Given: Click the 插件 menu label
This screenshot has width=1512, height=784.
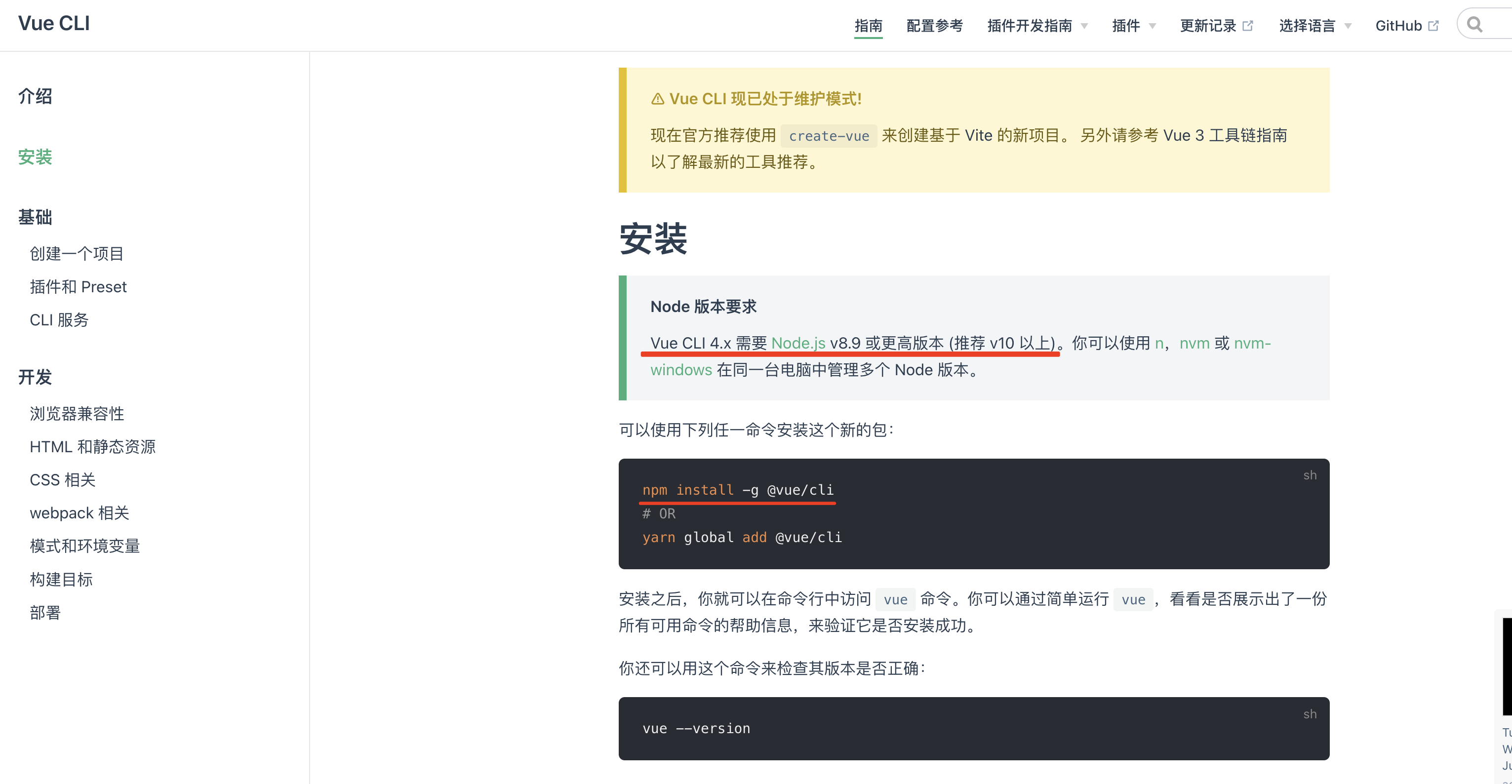Looking at the screenshot, I should (1126, 26).
